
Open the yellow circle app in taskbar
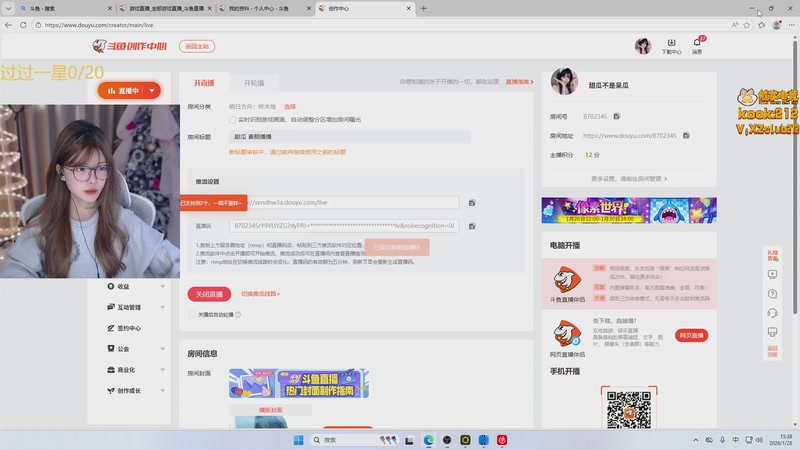[x=465, y=440]
